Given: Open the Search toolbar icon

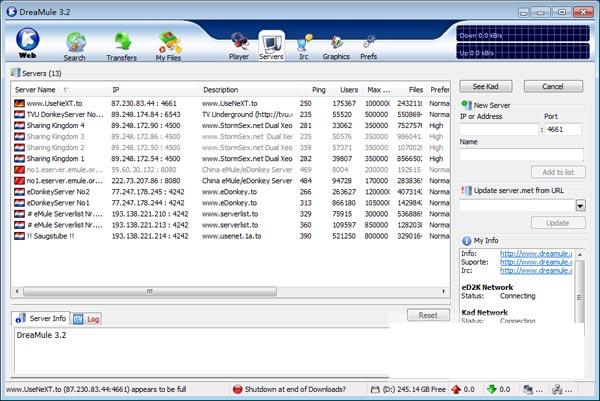Looking at the screenshot, I should 75,44.
